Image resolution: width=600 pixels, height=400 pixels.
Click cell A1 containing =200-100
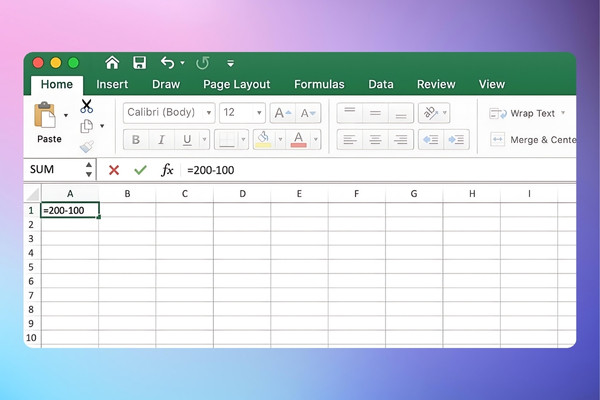click(70, 210)
